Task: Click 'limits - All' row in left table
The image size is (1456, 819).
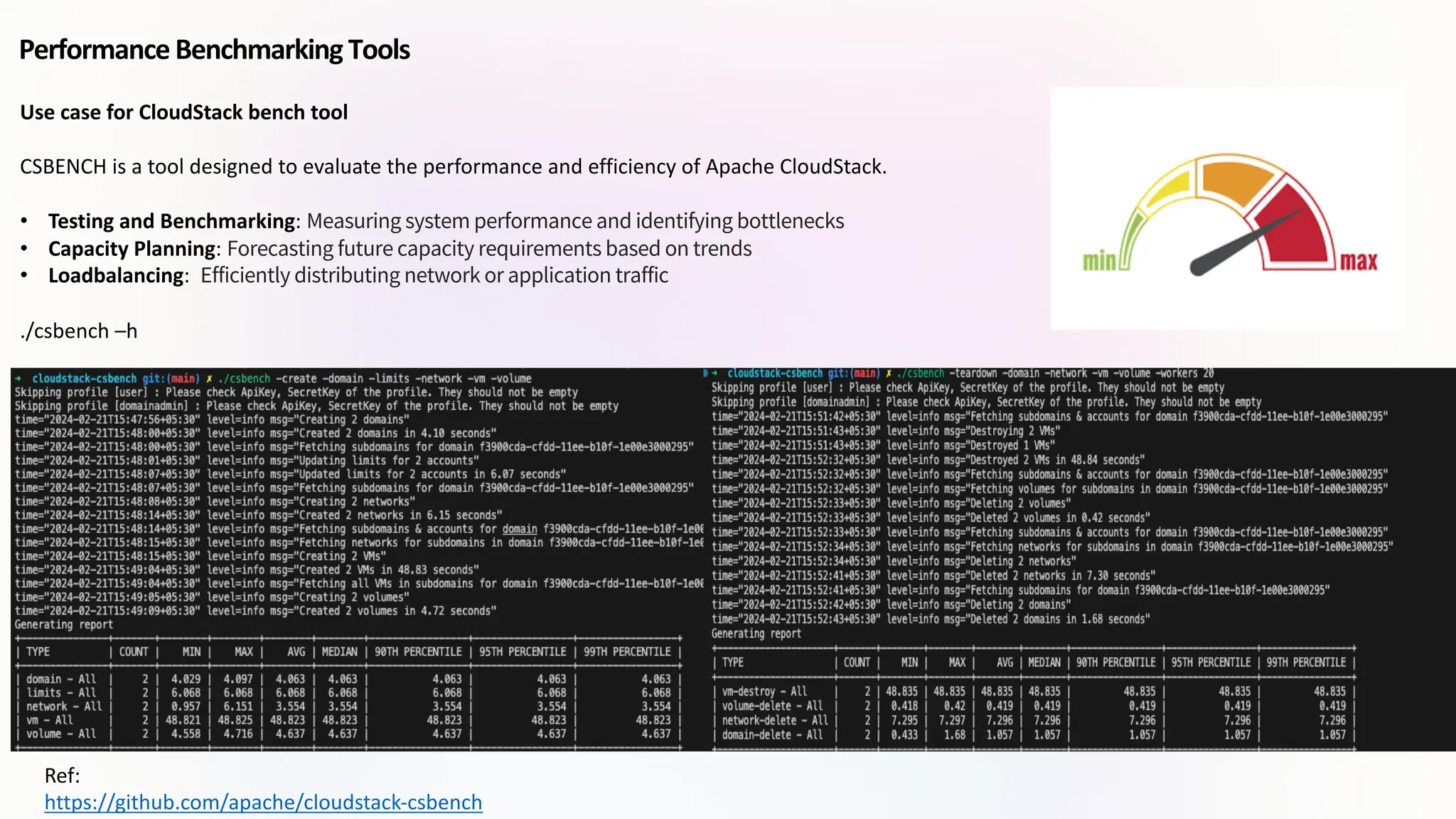Action: (x=348, y=693)
